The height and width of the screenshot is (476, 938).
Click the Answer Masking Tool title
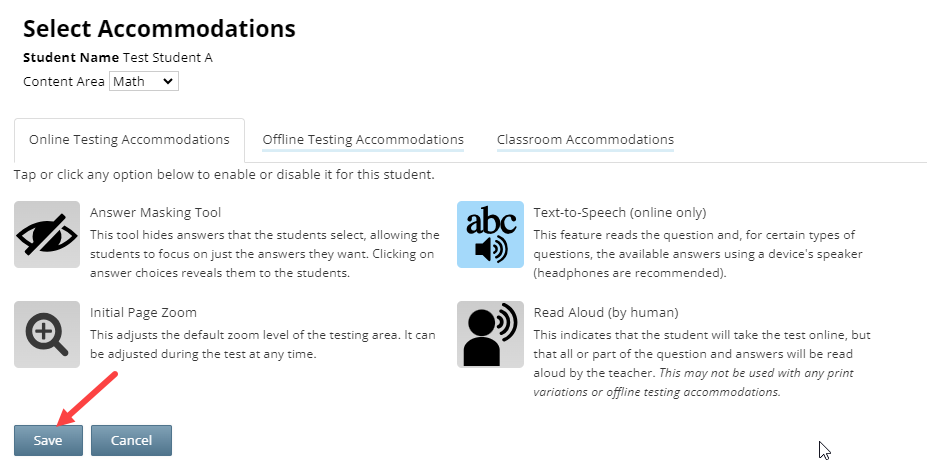[x=156, y=212]
